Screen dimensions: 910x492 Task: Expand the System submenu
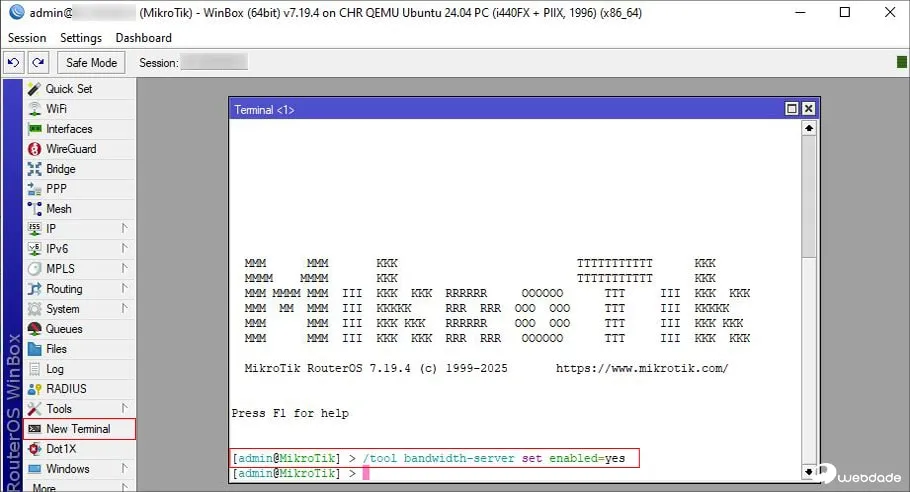coord(125,309)
